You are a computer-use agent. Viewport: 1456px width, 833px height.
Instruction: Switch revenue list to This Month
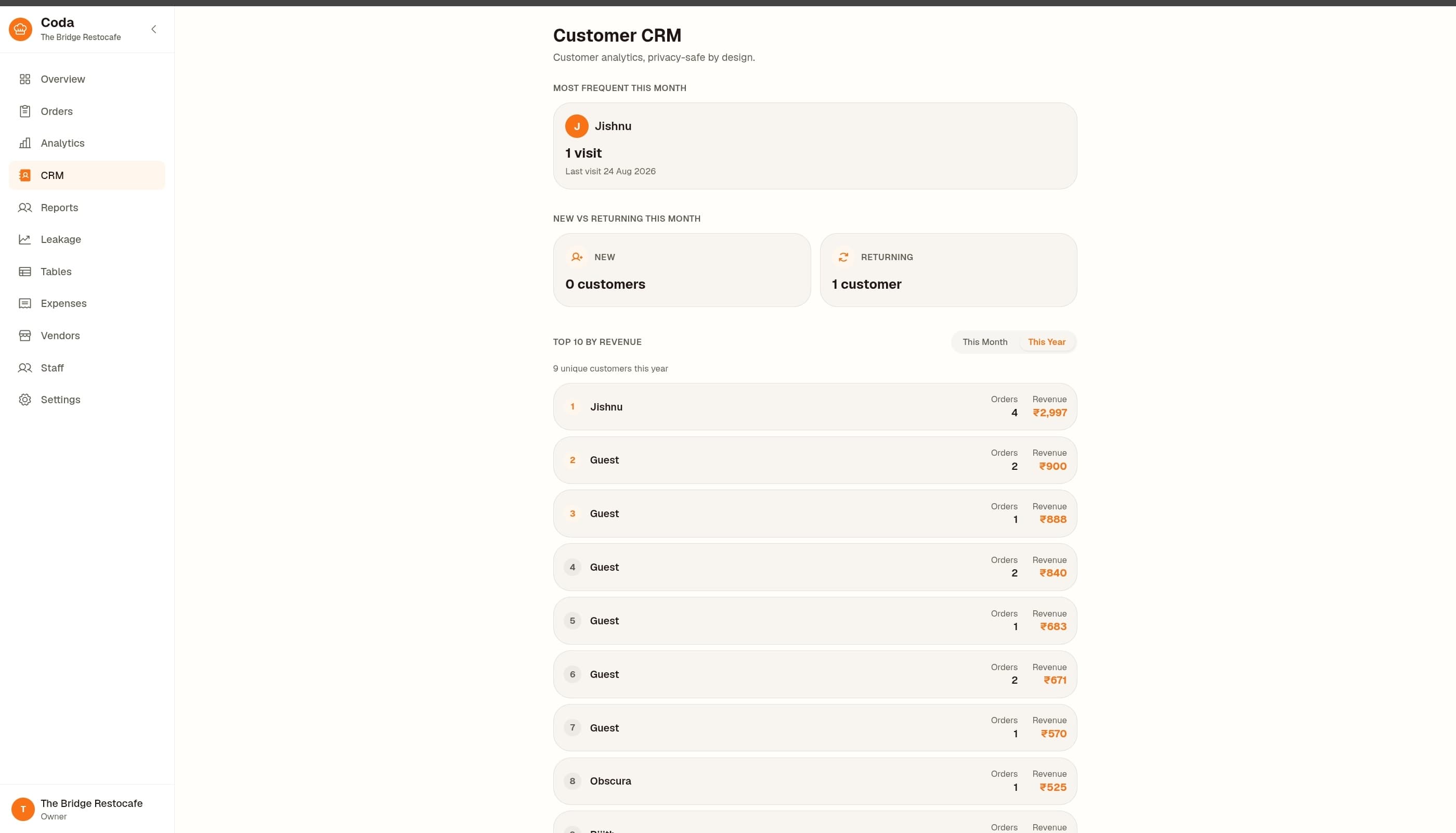tap(984, 341)
